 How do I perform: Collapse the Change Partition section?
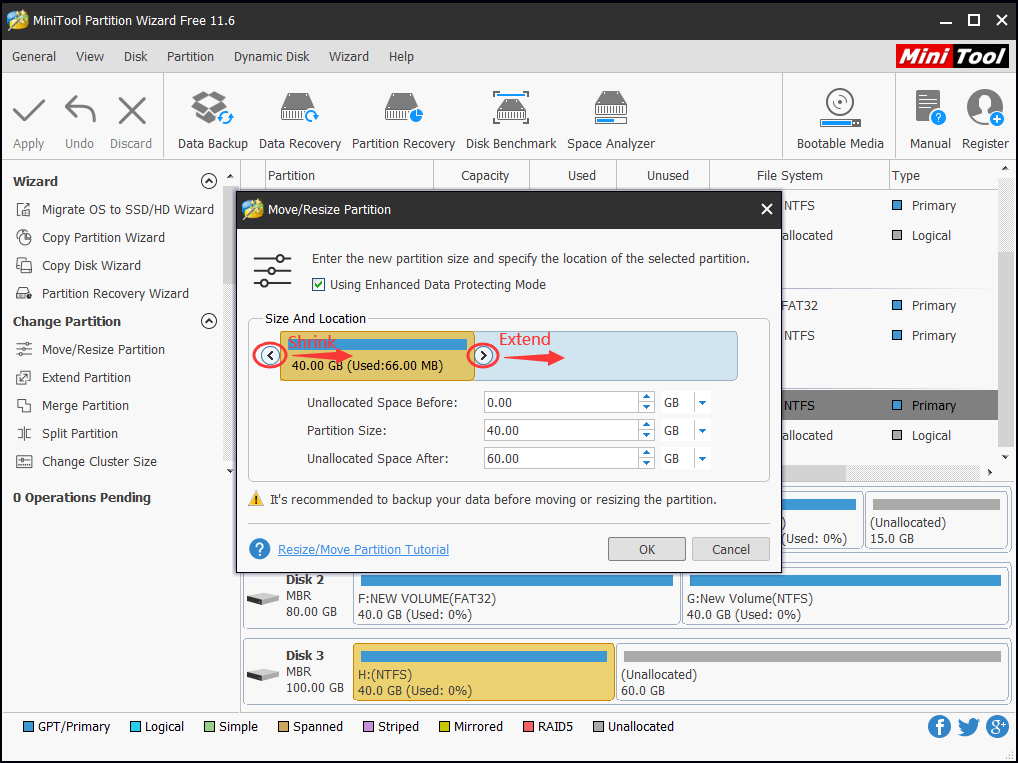point(209,321)
